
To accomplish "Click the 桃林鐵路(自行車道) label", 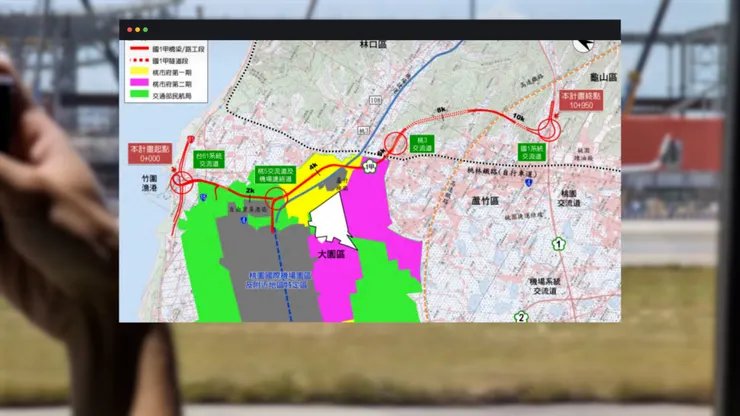I will pos(502,173).
